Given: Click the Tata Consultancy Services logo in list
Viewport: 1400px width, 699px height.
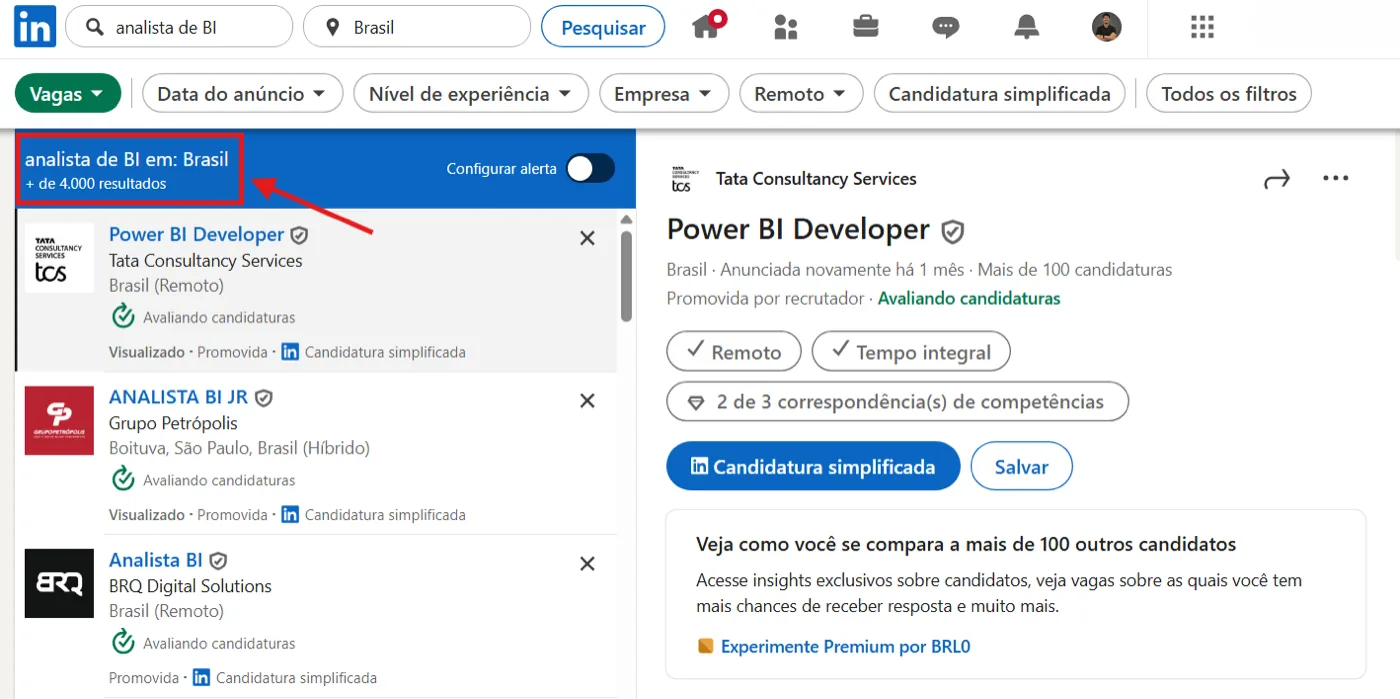Looking at the screenshot, I should (59, 258).
